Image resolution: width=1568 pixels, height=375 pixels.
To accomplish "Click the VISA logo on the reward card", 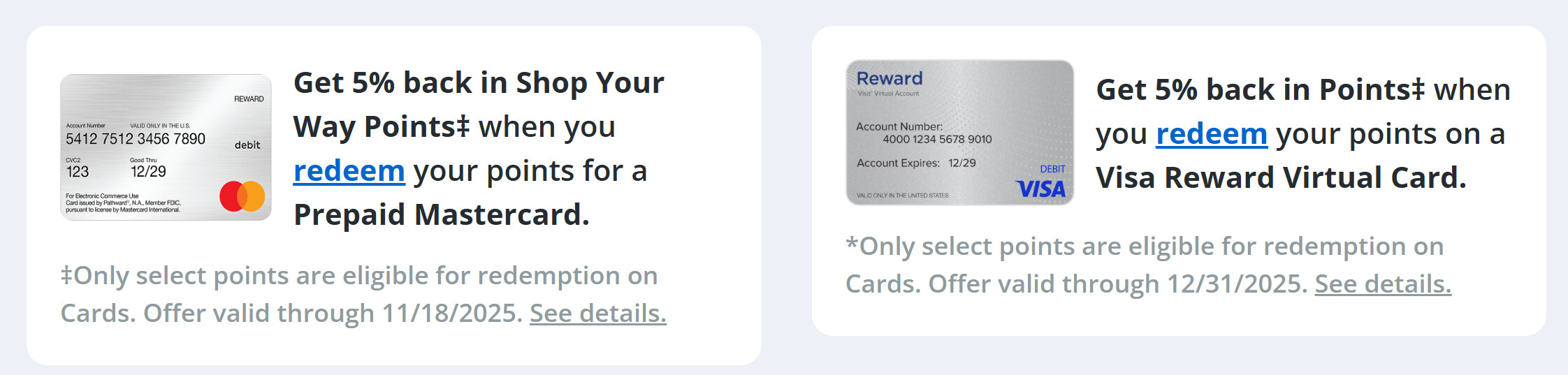I will (x=1040, y=189).
